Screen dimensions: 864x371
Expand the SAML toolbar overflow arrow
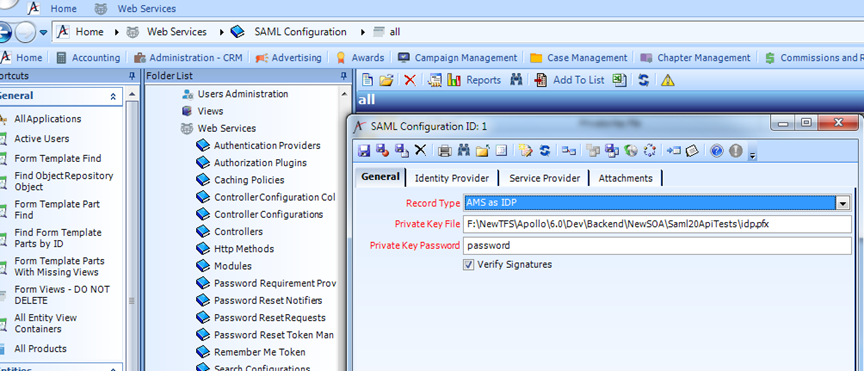pyautogui.click(x=752, y=155)
